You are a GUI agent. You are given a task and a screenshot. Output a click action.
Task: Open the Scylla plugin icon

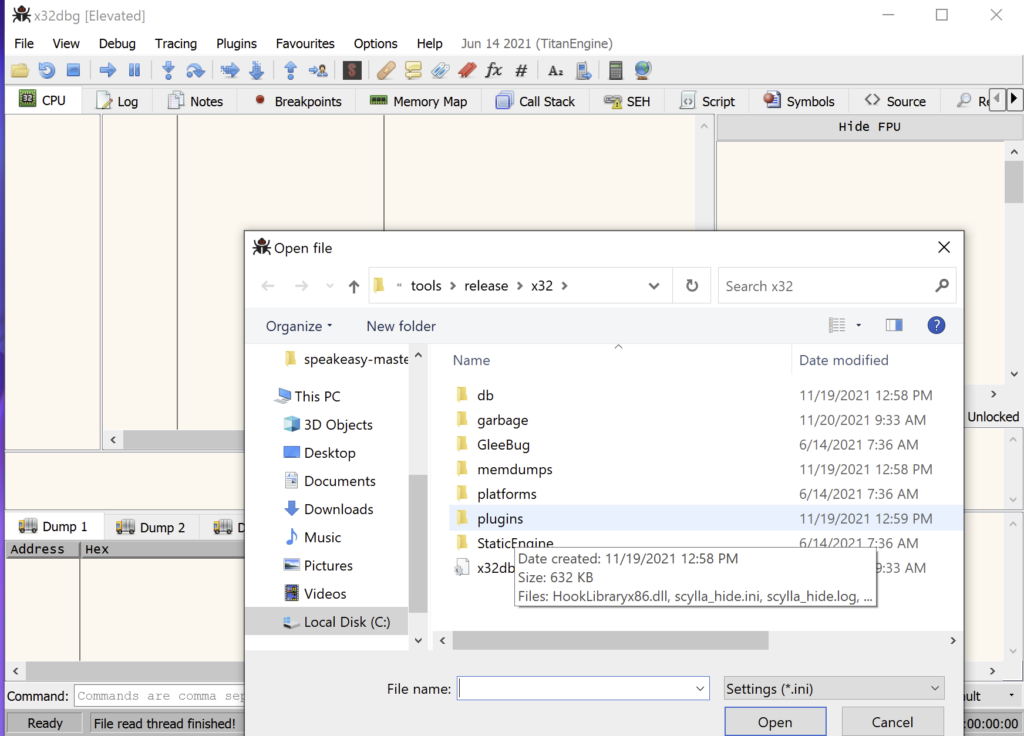click(351, 70)
